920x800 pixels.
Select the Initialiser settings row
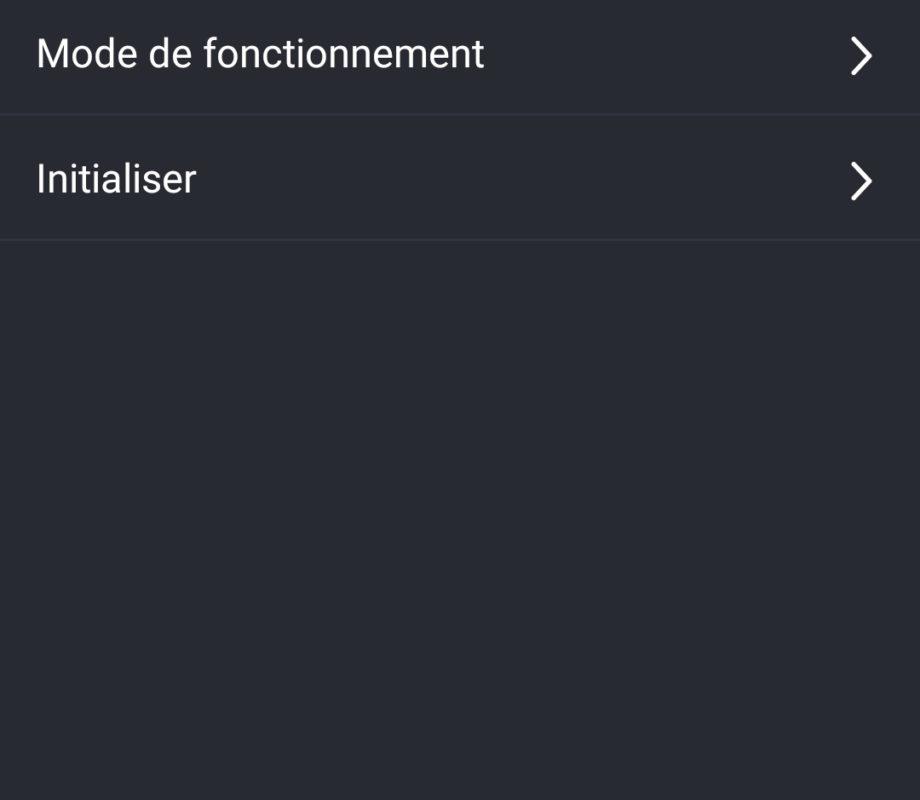coord(460,178)
